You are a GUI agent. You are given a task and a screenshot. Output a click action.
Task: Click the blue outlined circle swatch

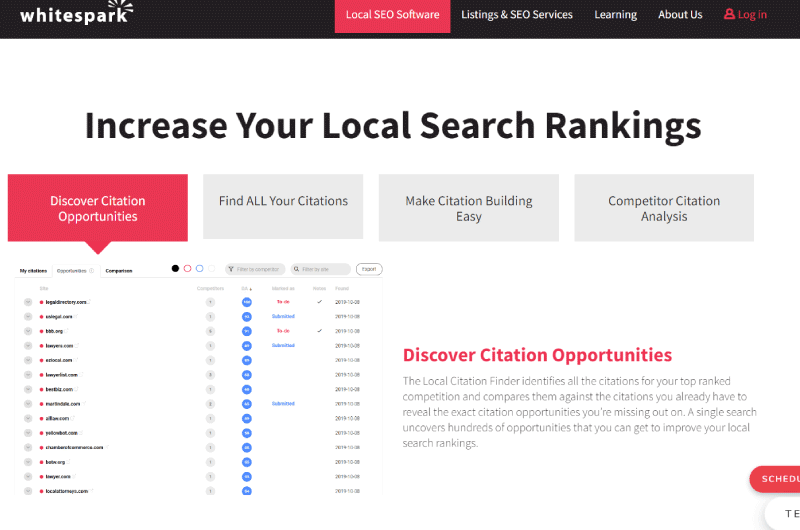pos(199,268)
